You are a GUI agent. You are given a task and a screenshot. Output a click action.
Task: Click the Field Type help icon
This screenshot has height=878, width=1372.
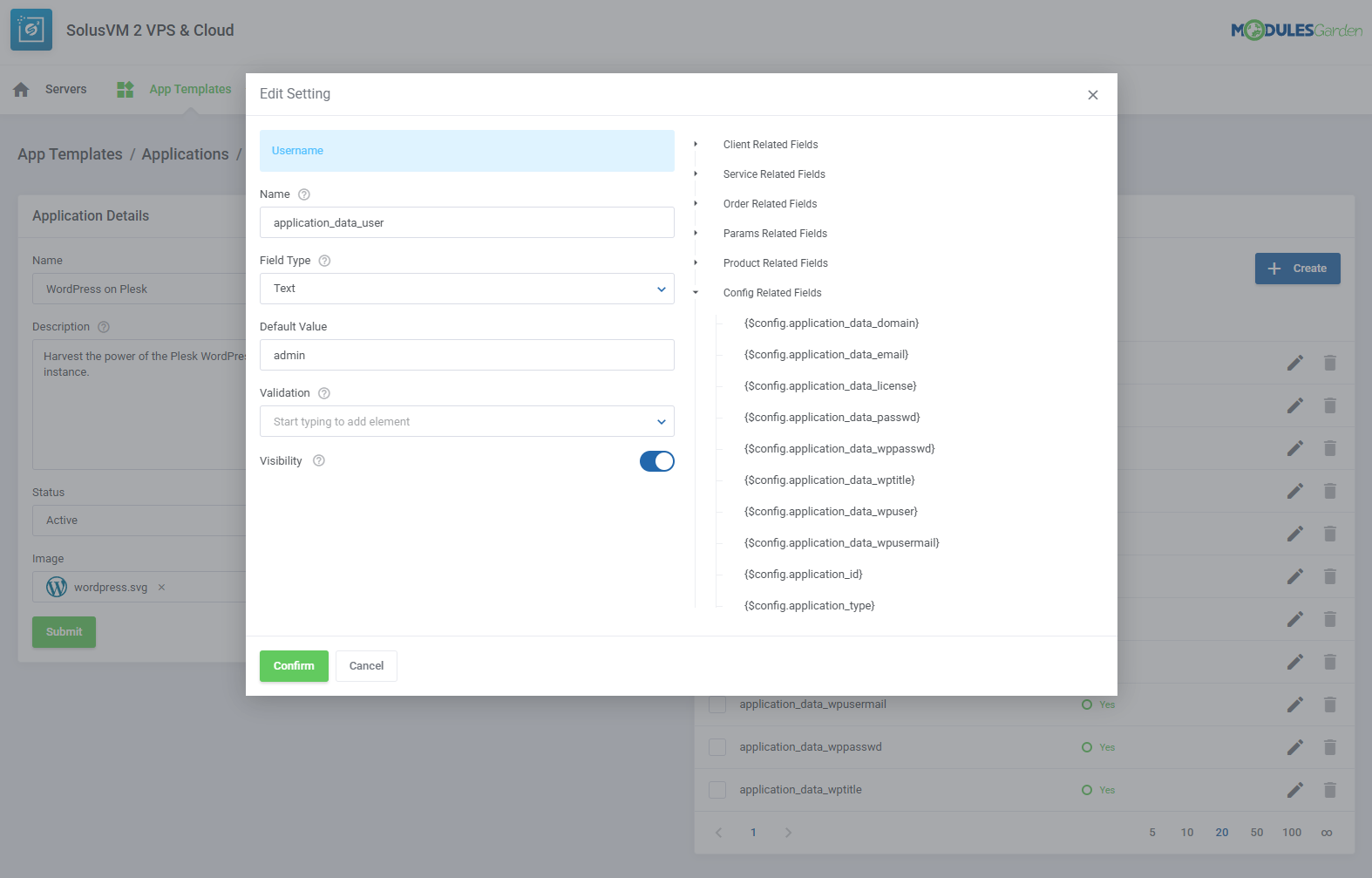pyautogui.click(x=324, y=261)
